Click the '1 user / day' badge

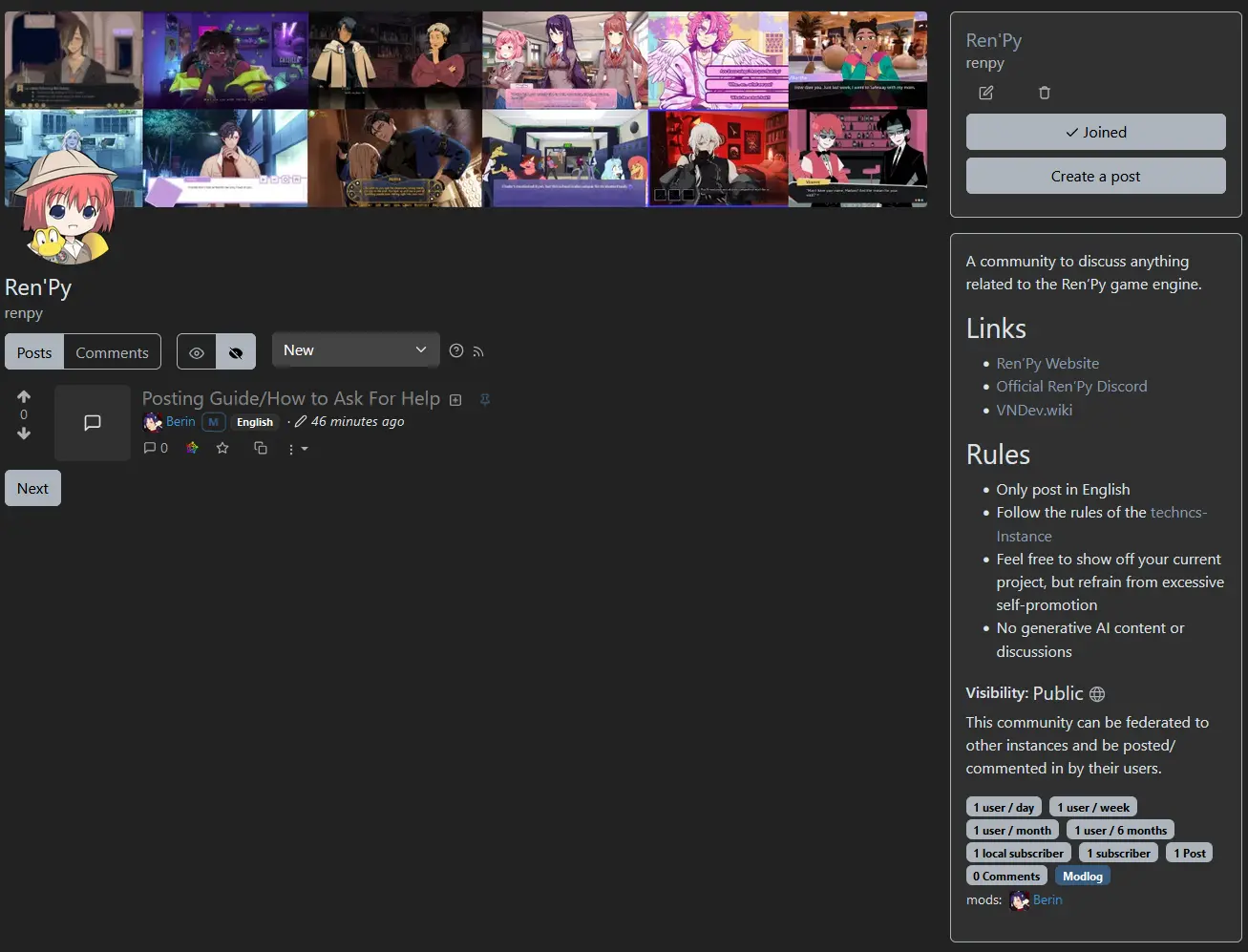(1004, 807)
